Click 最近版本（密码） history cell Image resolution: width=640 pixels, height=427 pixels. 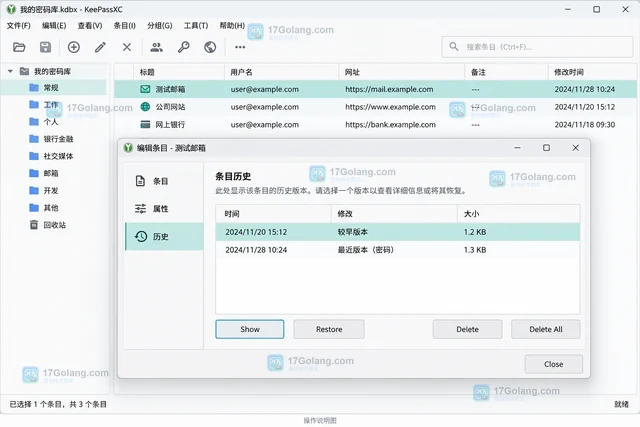pos(366,250)
